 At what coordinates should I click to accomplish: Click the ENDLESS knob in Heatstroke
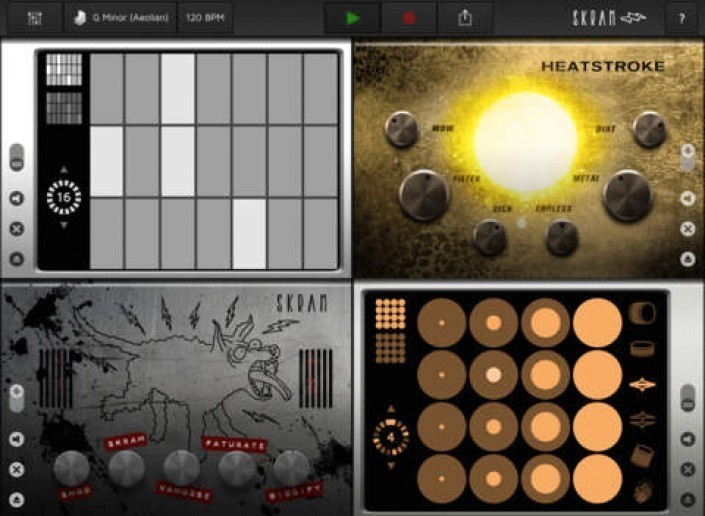point(562,237)
